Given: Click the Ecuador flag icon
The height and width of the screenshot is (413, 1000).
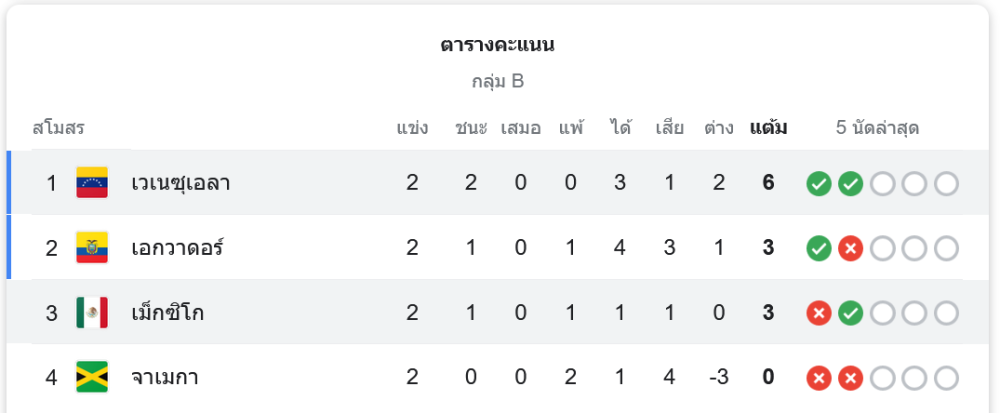Looking at the screenshot, I should coord(92,248).
